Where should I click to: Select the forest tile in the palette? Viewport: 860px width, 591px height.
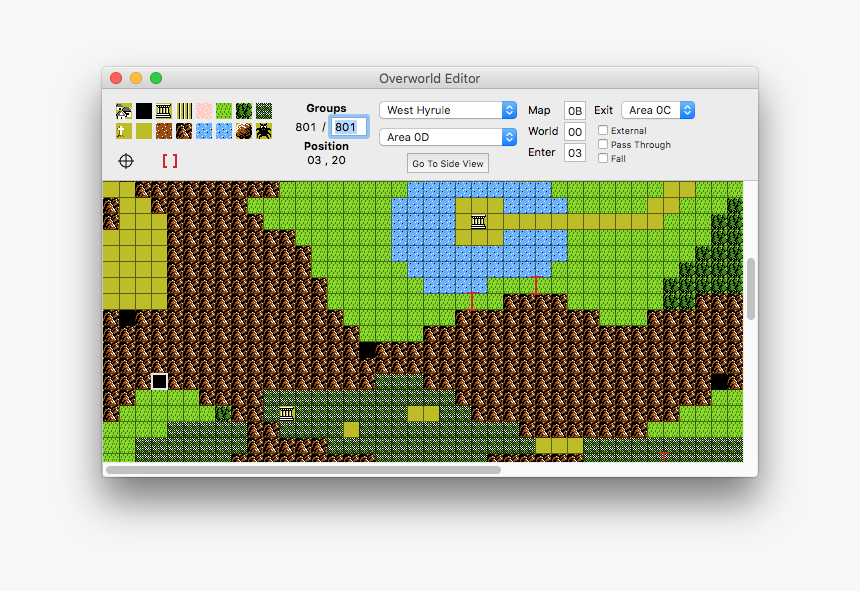click(242, 110)
